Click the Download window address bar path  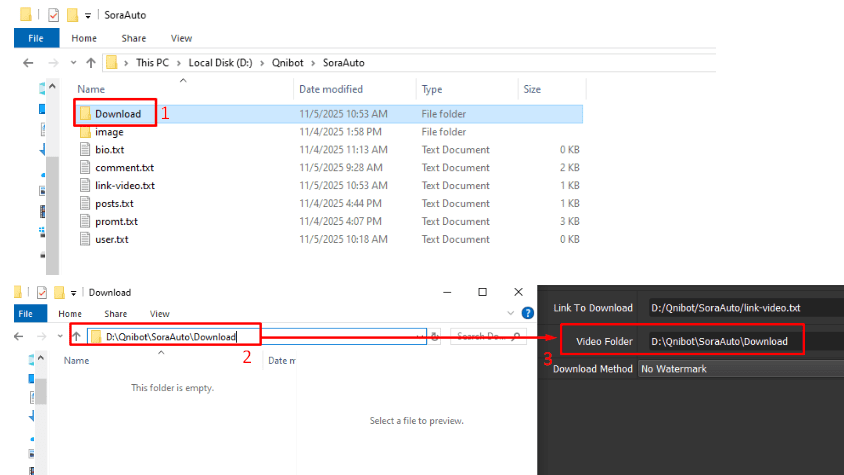click(171, 337)
